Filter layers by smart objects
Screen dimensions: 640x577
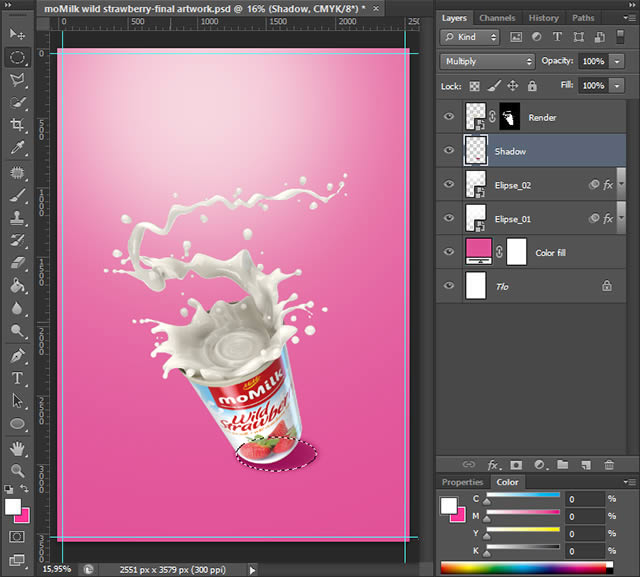pyautogui.click(x=600, y=37)
